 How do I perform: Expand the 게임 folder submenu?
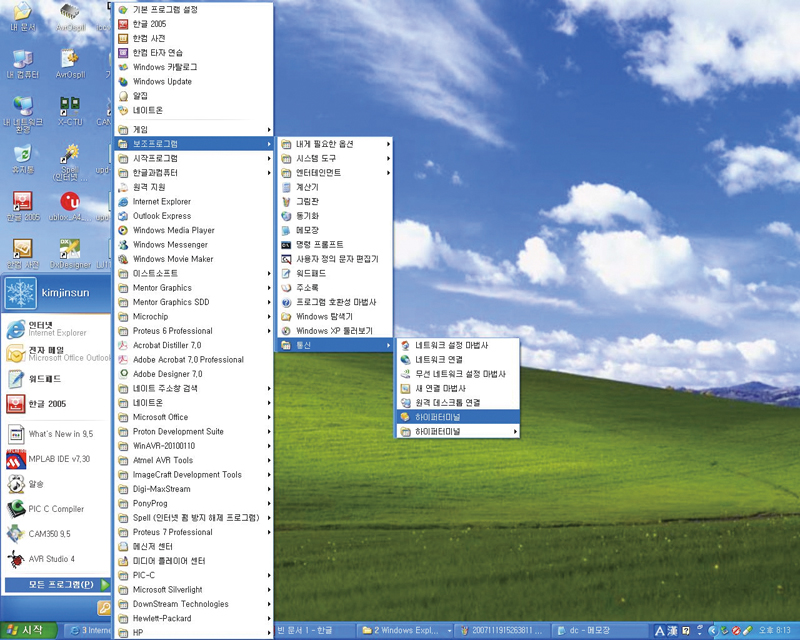point(194,130)
